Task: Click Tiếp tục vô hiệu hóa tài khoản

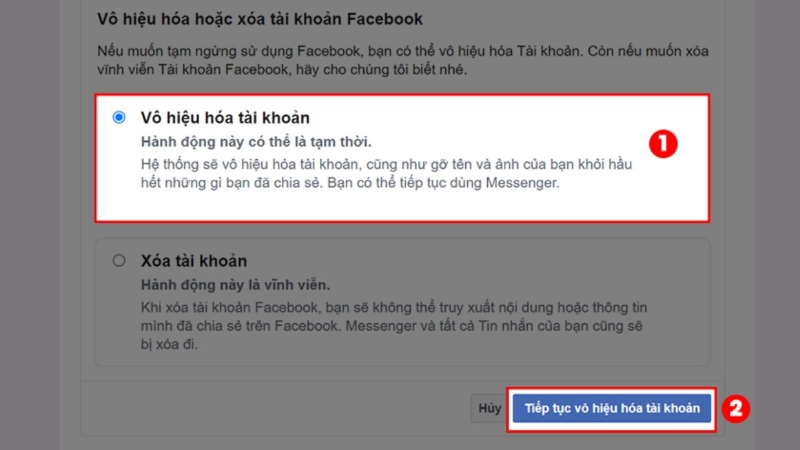Action: (612, 408)
